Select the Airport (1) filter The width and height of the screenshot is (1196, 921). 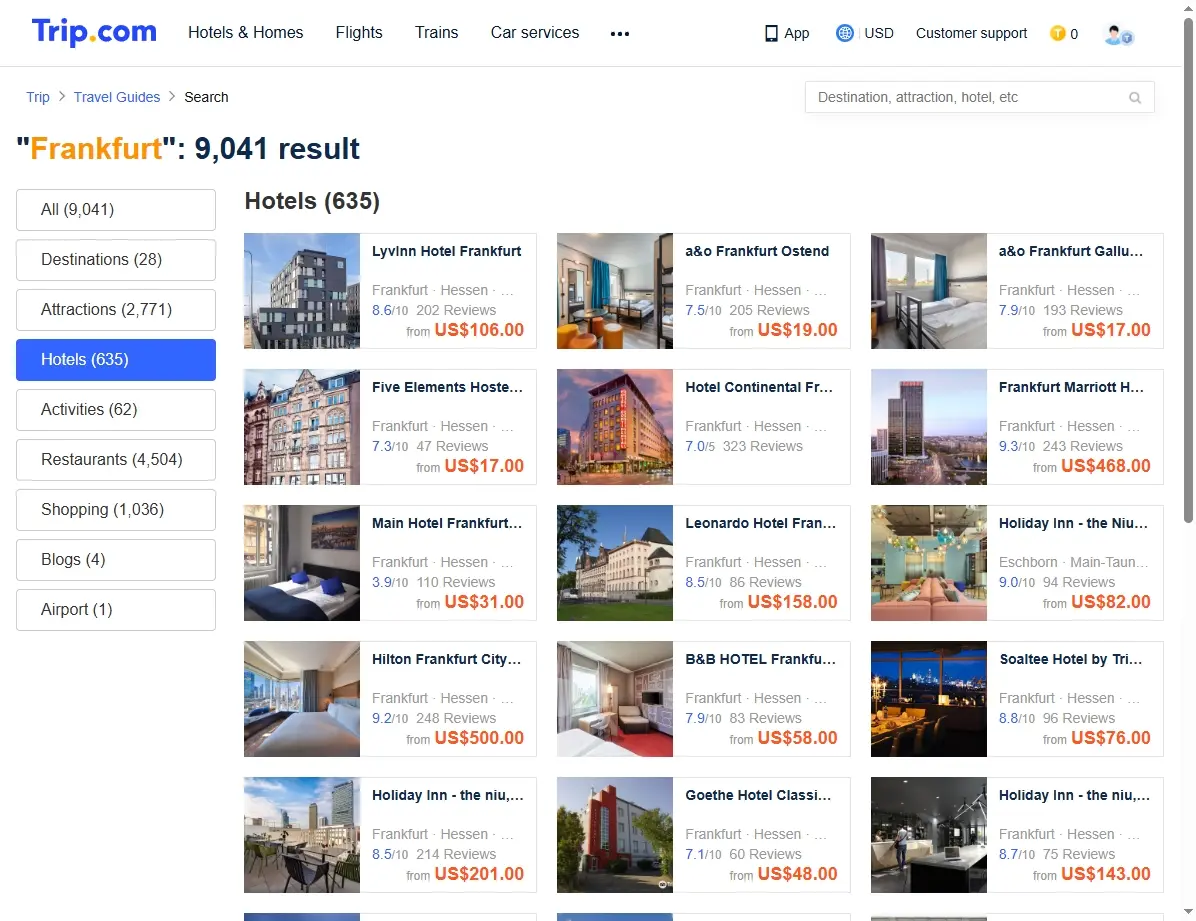(x=116, y=610)
